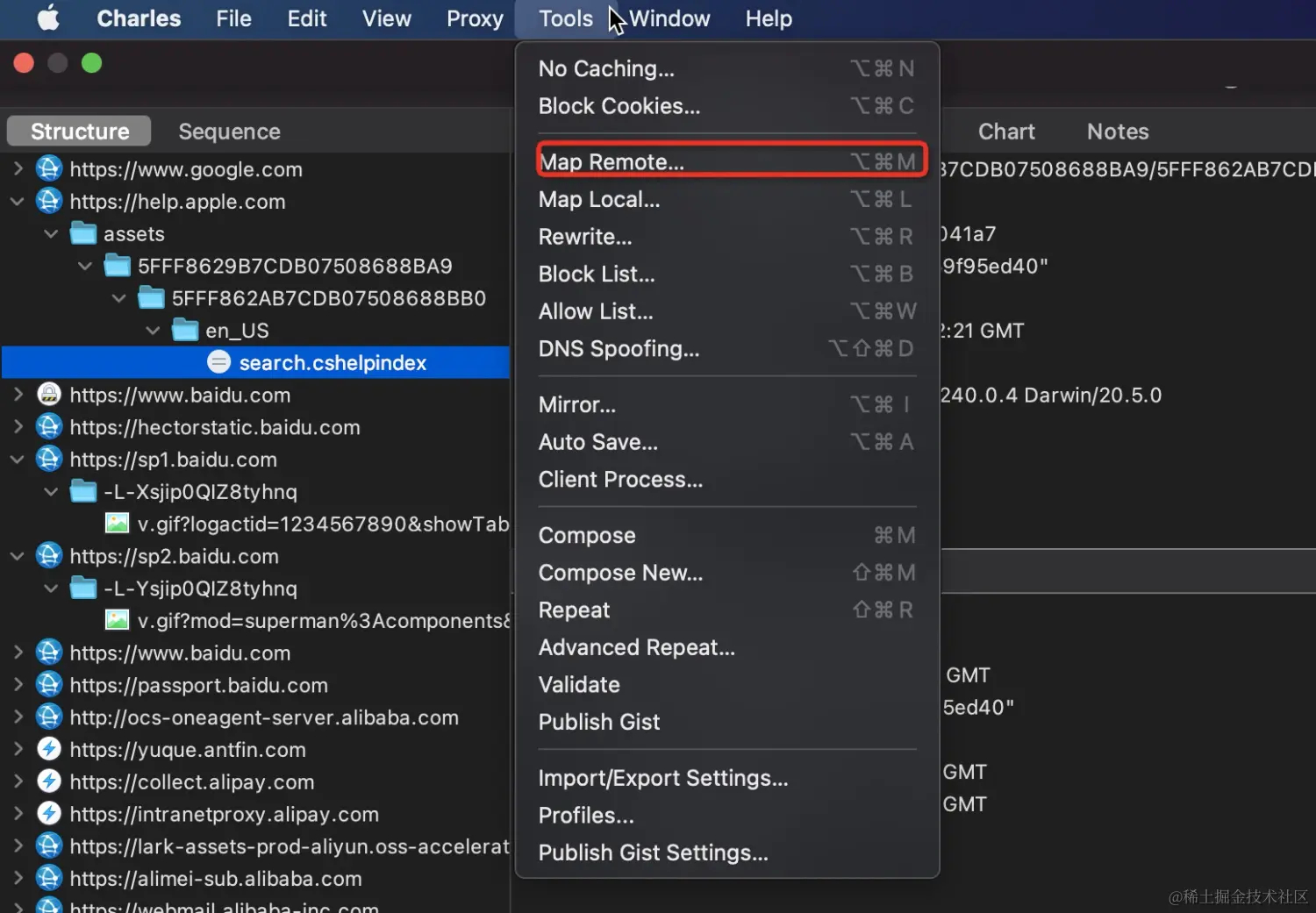Expand the https://collect.alipay.com node

click(x=18, y=781)
